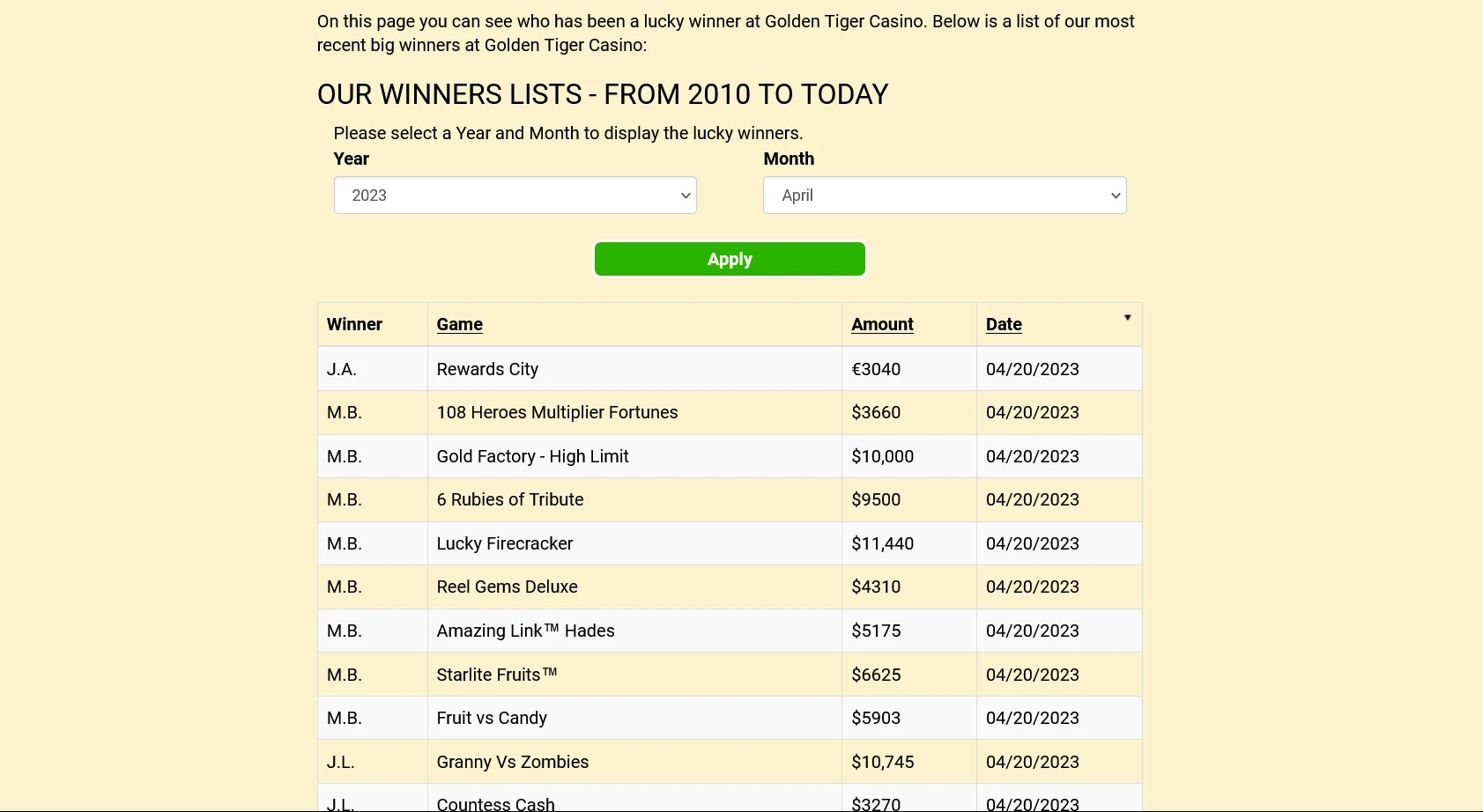
Task: Click the J.L. winner in Granny Vs Zombies row
Action: (x=373, y=762)
